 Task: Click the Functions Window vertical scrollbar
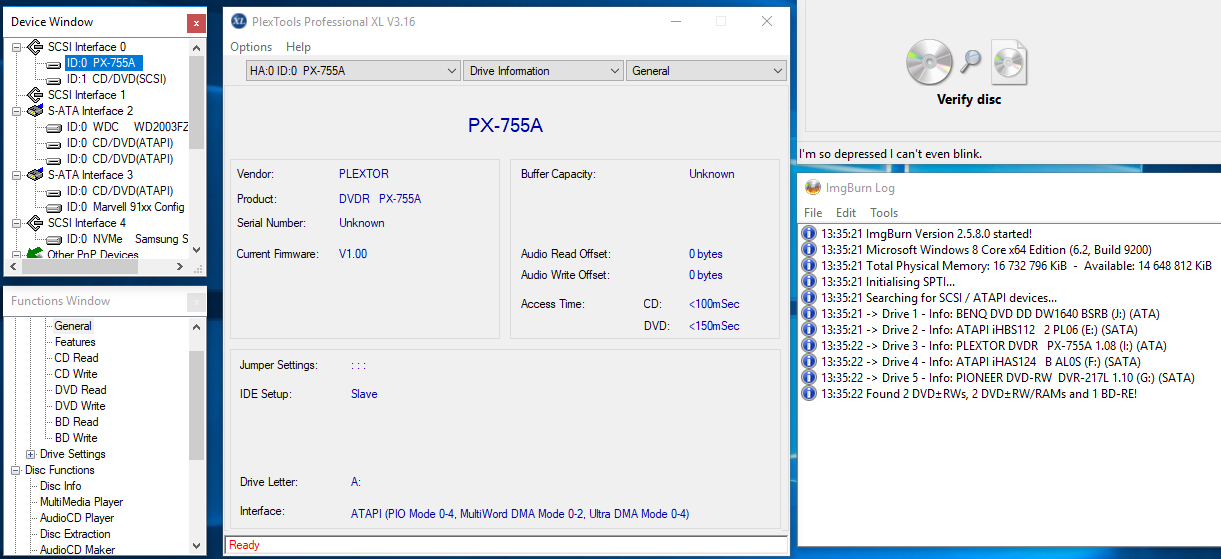pyautogui.click(x=197, y=435)
